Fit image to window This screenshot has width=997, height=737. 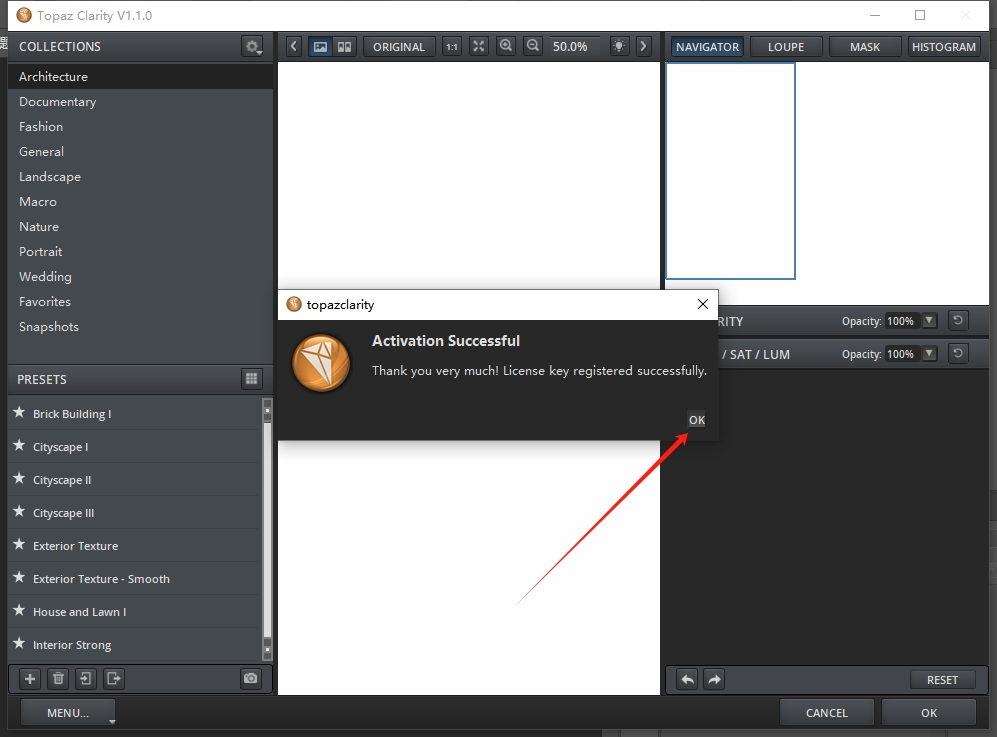(x=478, y=46)
